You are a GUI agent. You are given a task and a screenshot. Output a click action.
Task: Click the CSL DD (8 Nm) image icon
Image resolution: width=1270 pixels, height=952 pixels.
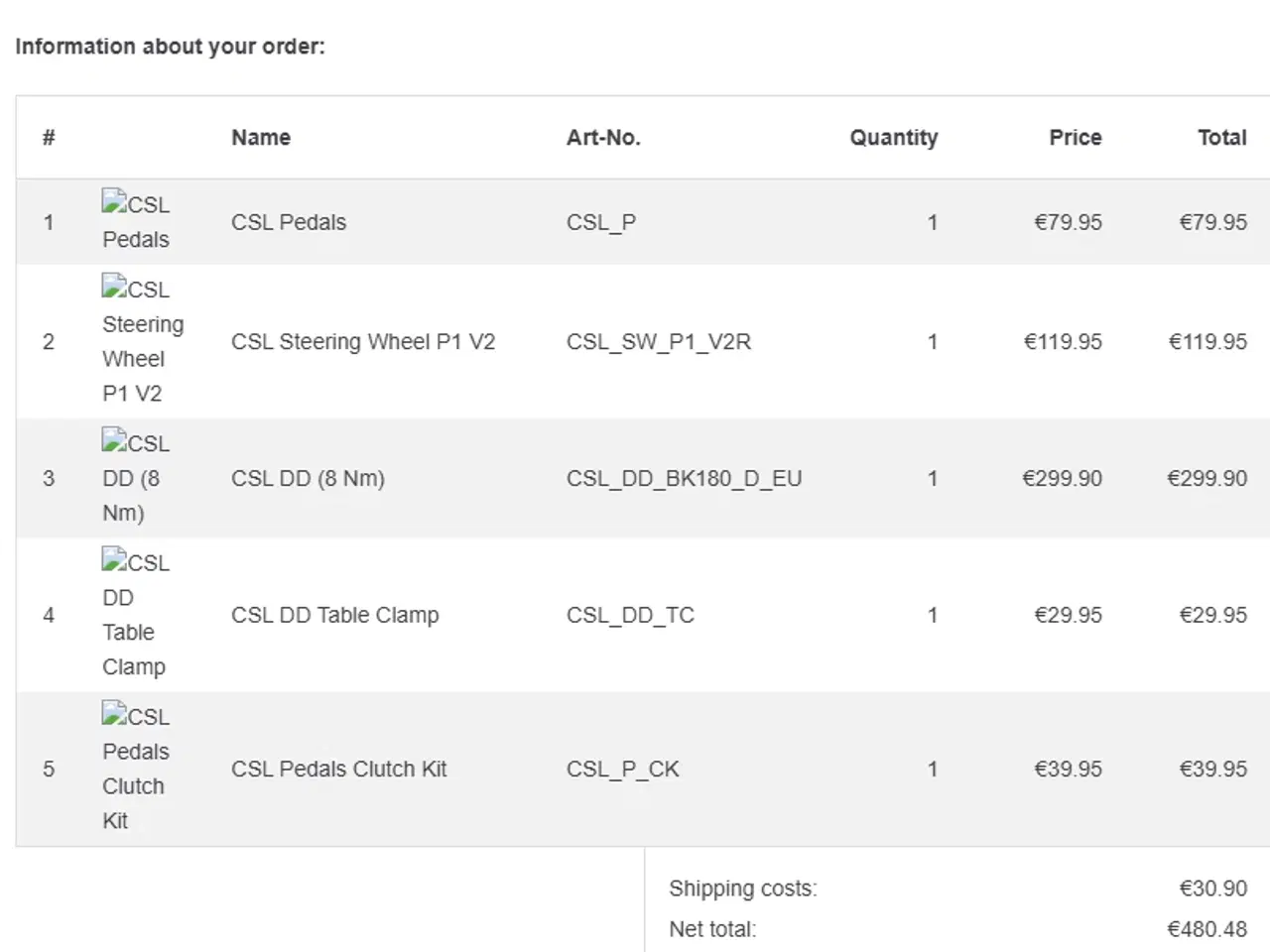135,478
